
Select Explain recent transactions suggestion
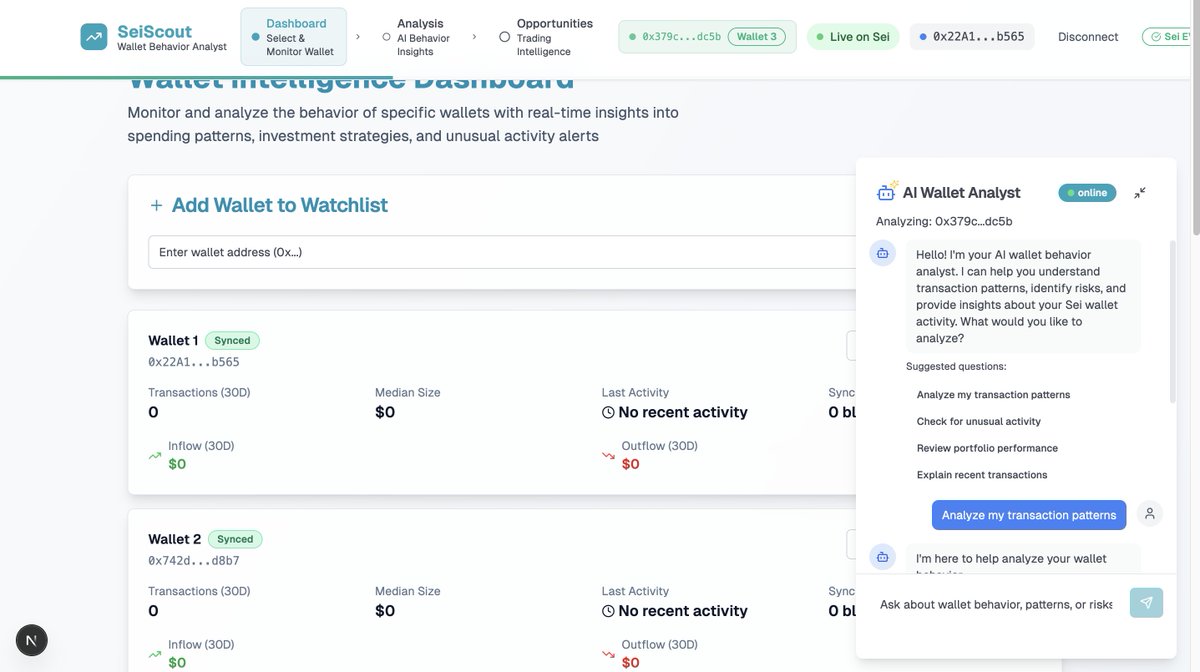tap(982, 475)
